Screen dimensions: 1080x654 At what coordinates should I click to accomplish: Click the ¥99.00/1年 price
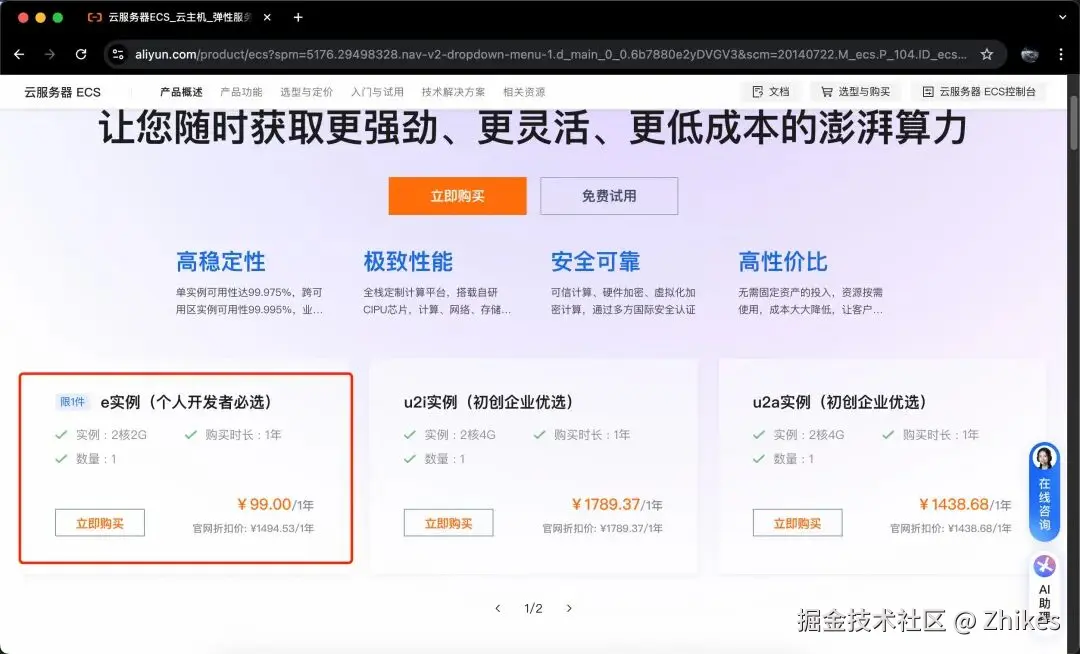click(x=276, y=505)
